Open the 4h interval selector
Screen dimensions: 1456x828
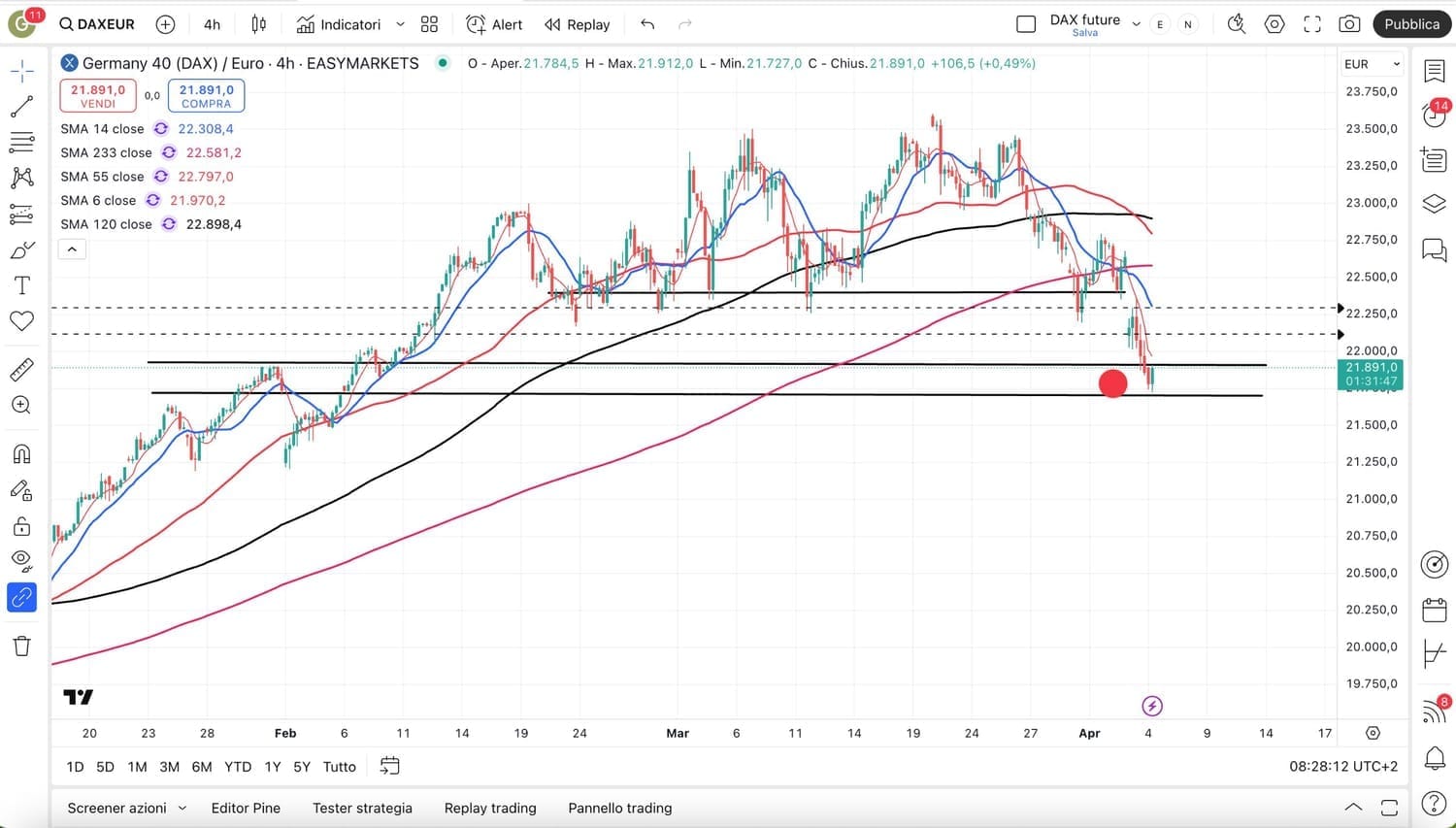pos(213,24)
